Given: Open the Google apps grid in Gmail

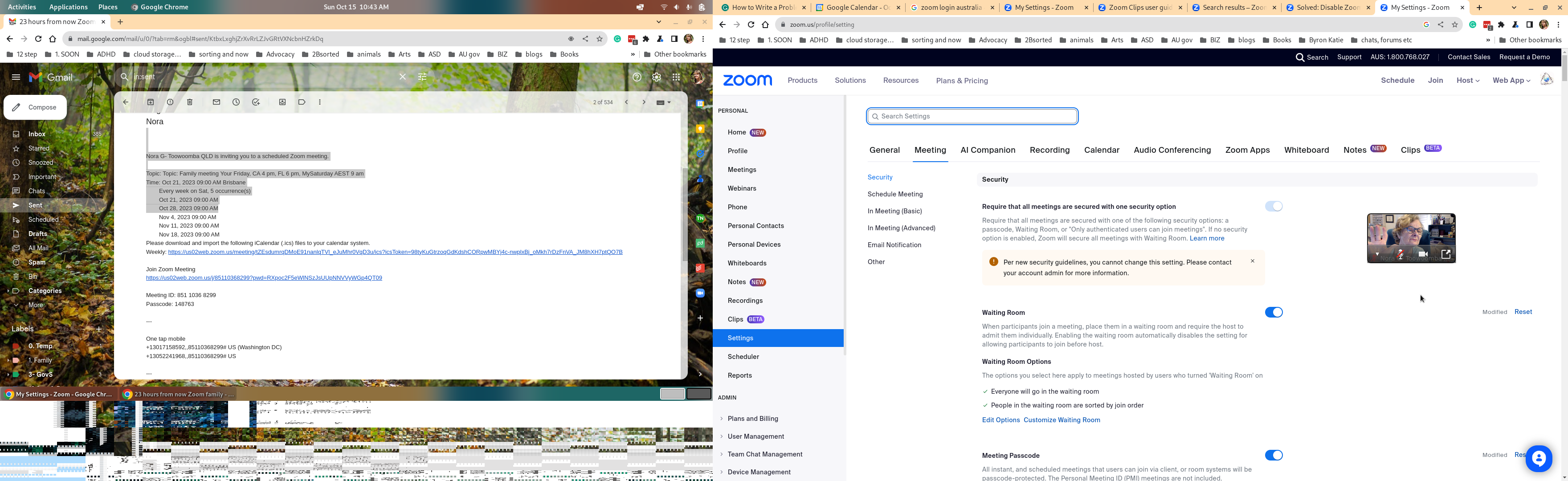Looking at the screenshot, I should tap(676, 77).
